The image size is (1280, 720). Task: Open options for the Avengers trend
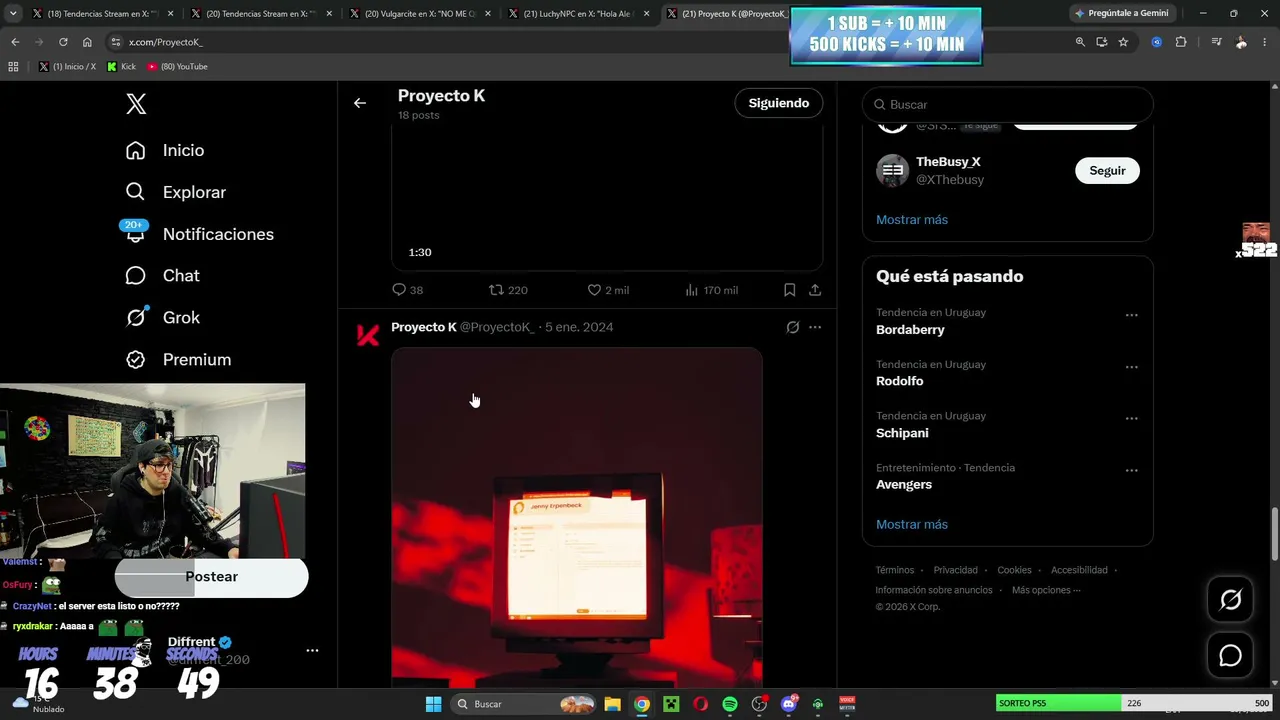point(1131,470)
